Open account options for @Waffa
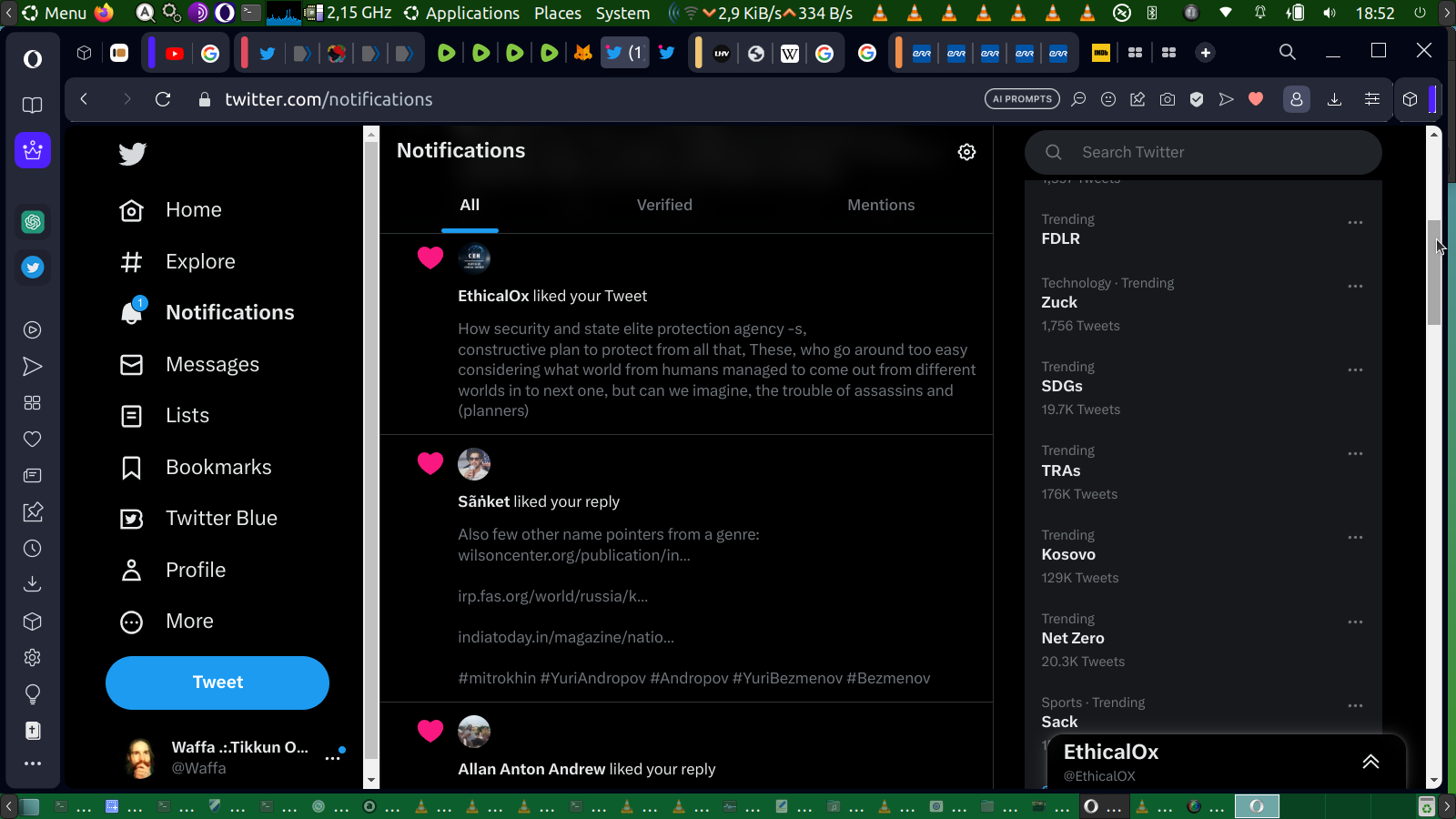Image resolution: width=1456 pixels, height=819 pixels. point(333,758)
